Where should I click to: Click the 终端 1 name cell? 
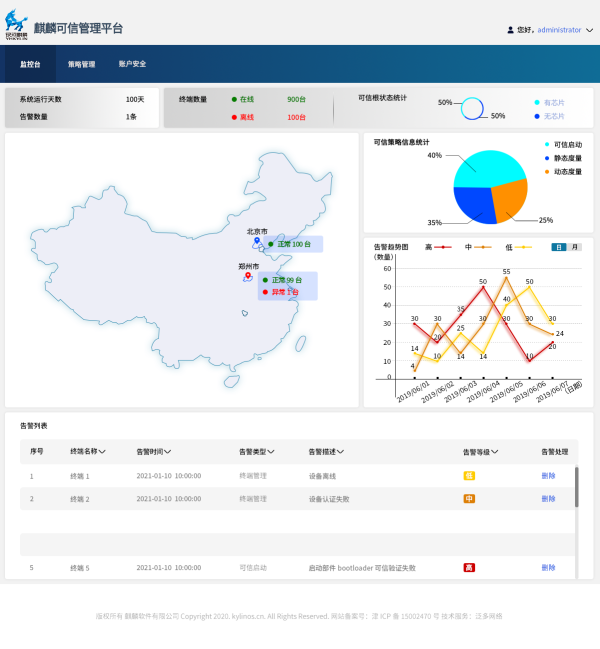[x=80, y=476]
